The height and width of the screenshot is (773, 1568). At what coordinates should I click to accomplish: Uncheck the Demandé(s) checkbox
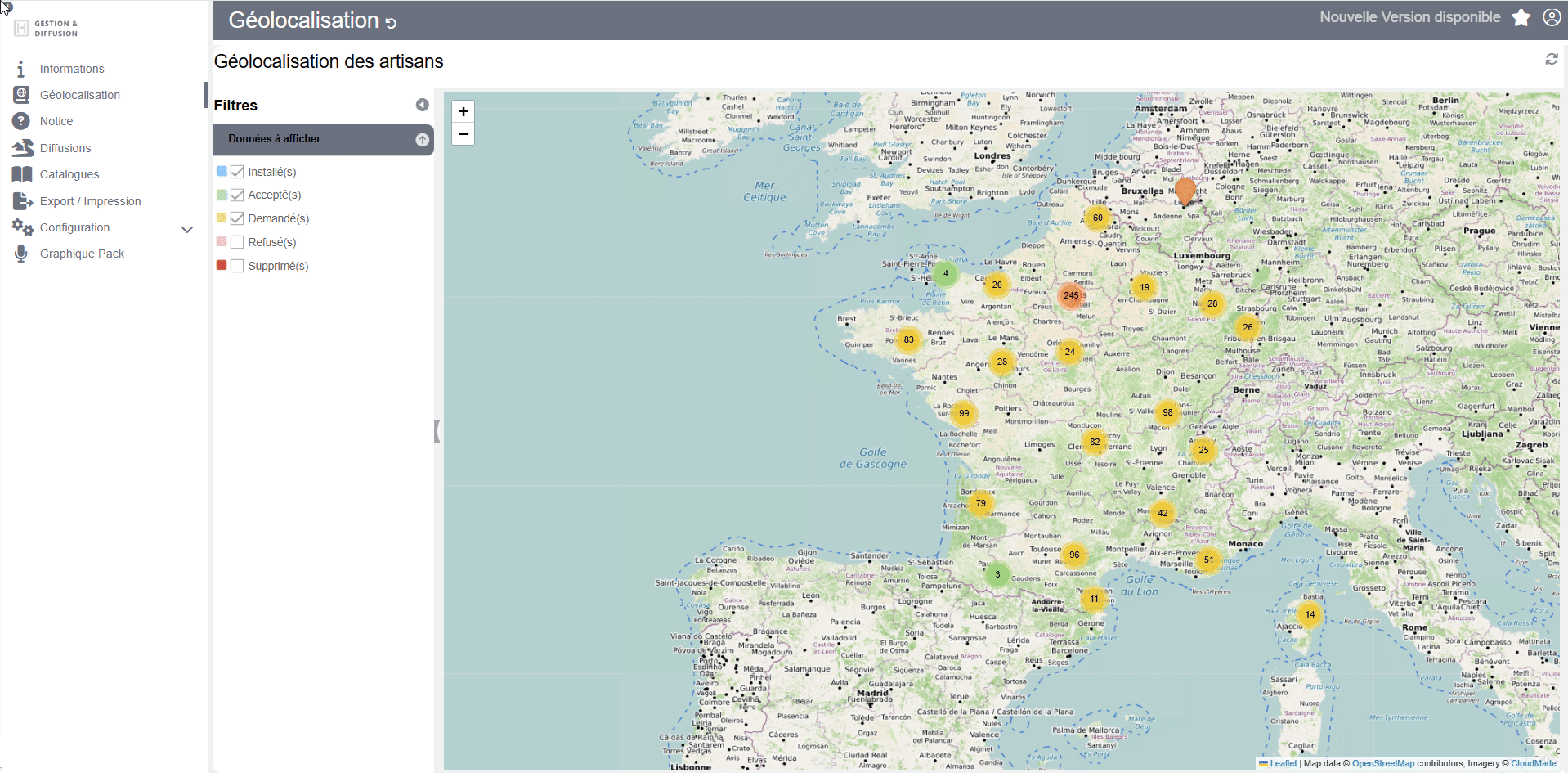[237, 218]
